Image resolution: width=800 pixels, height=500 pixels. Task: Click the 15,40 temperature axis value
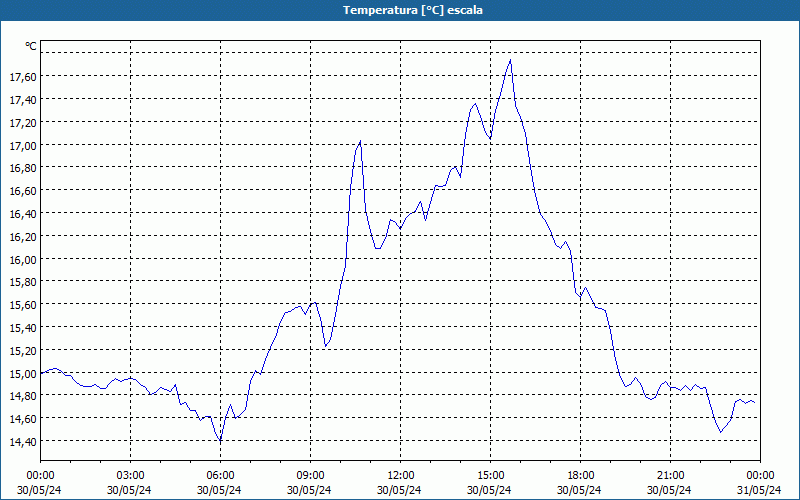[23, 328]
